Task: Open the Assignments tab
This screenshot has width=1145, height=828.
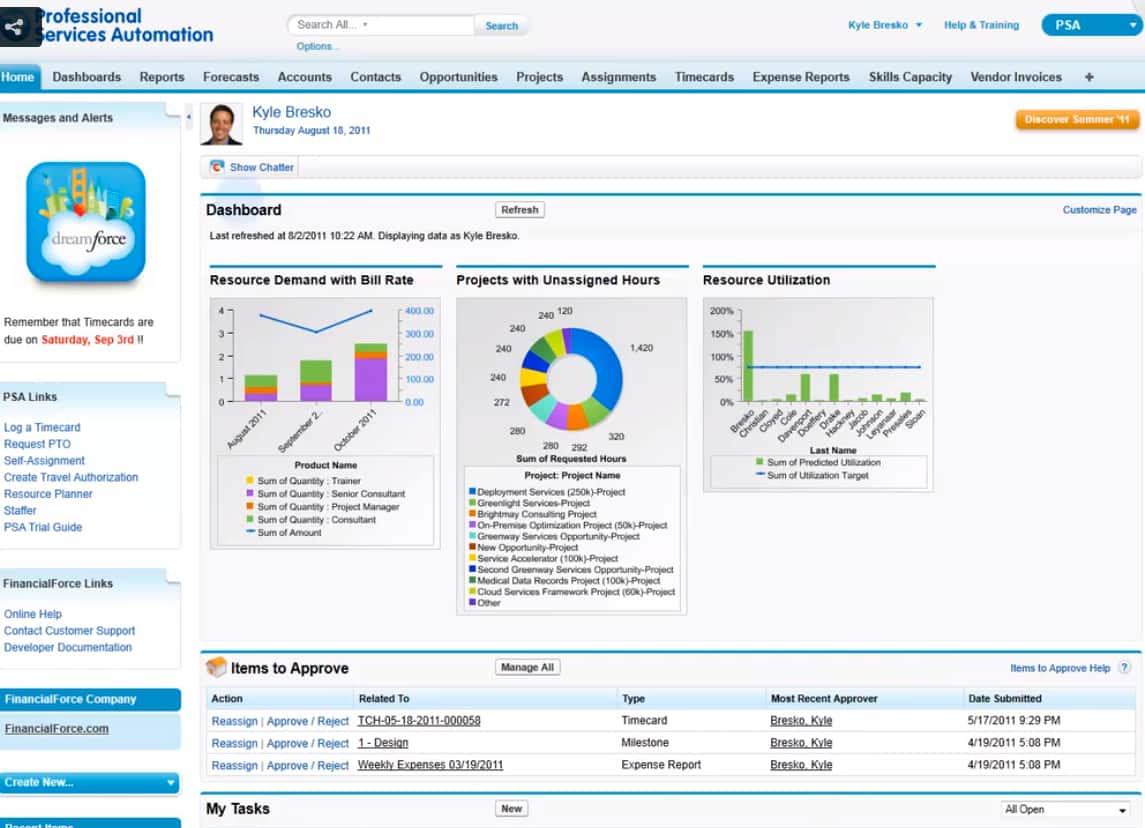Action: click(x=619, y=77)
